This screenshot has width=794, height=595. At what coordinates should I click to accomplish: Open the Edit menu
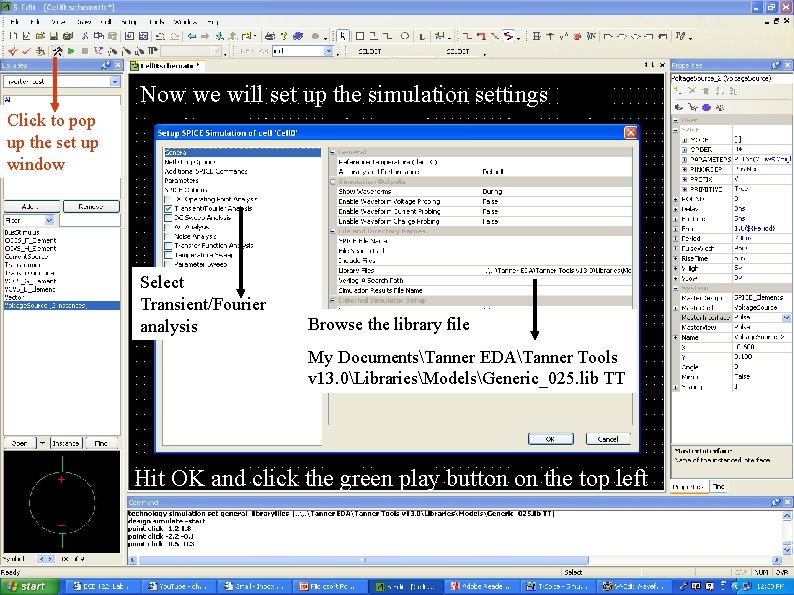(35, 22)
